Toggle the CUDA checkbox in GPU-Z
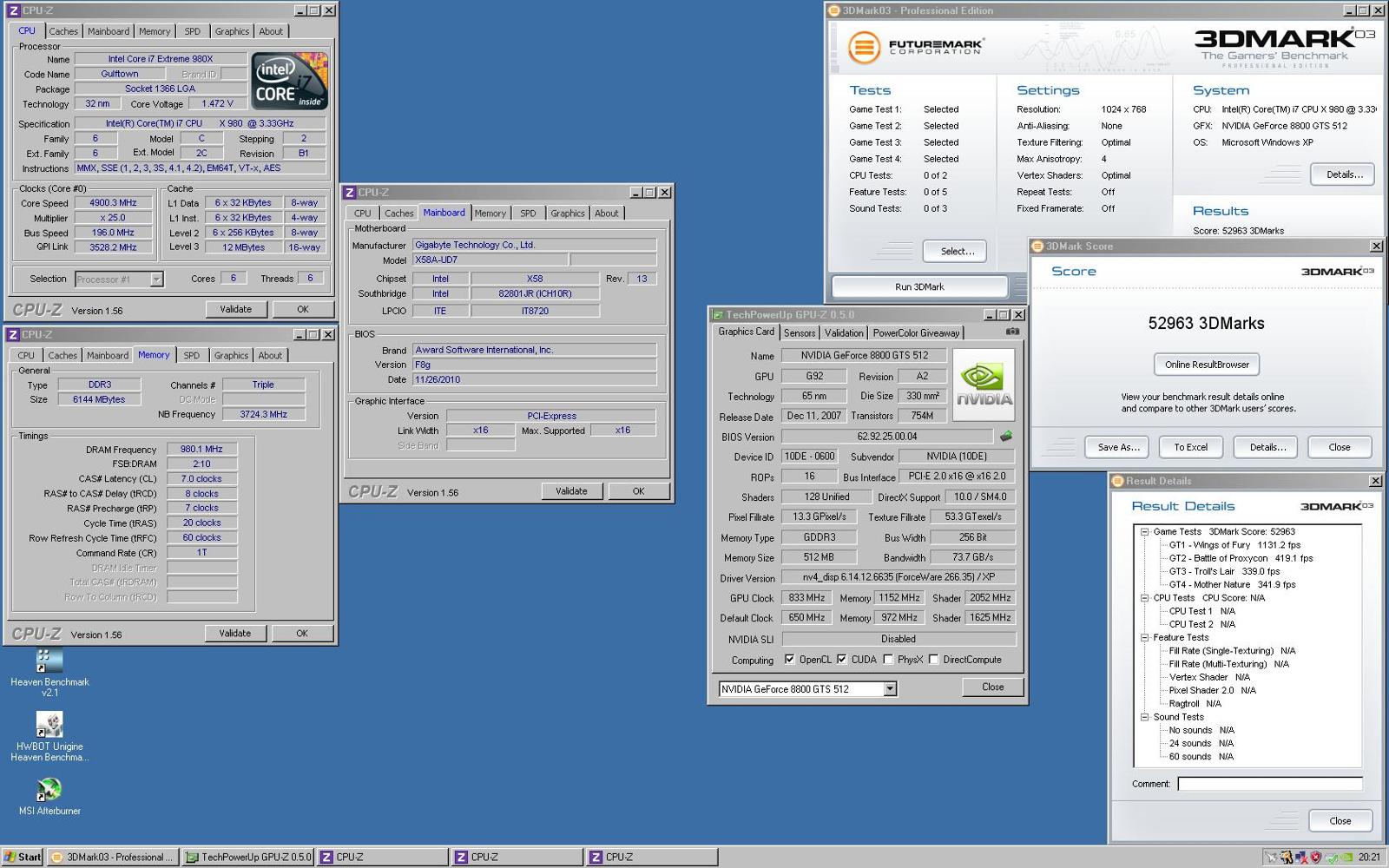The image size is (1389, 868). click(841, 659)
